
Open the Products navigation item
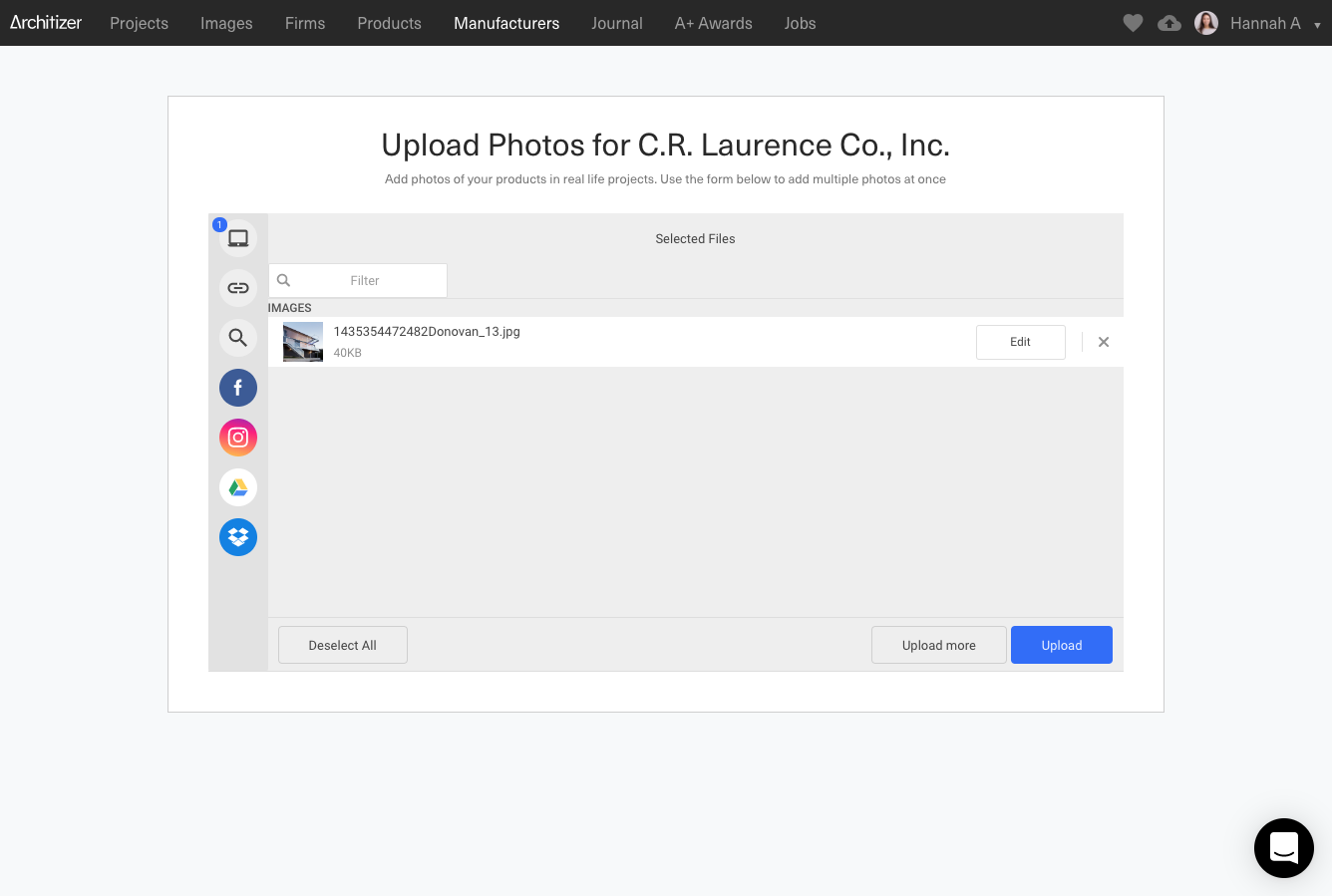390,23
